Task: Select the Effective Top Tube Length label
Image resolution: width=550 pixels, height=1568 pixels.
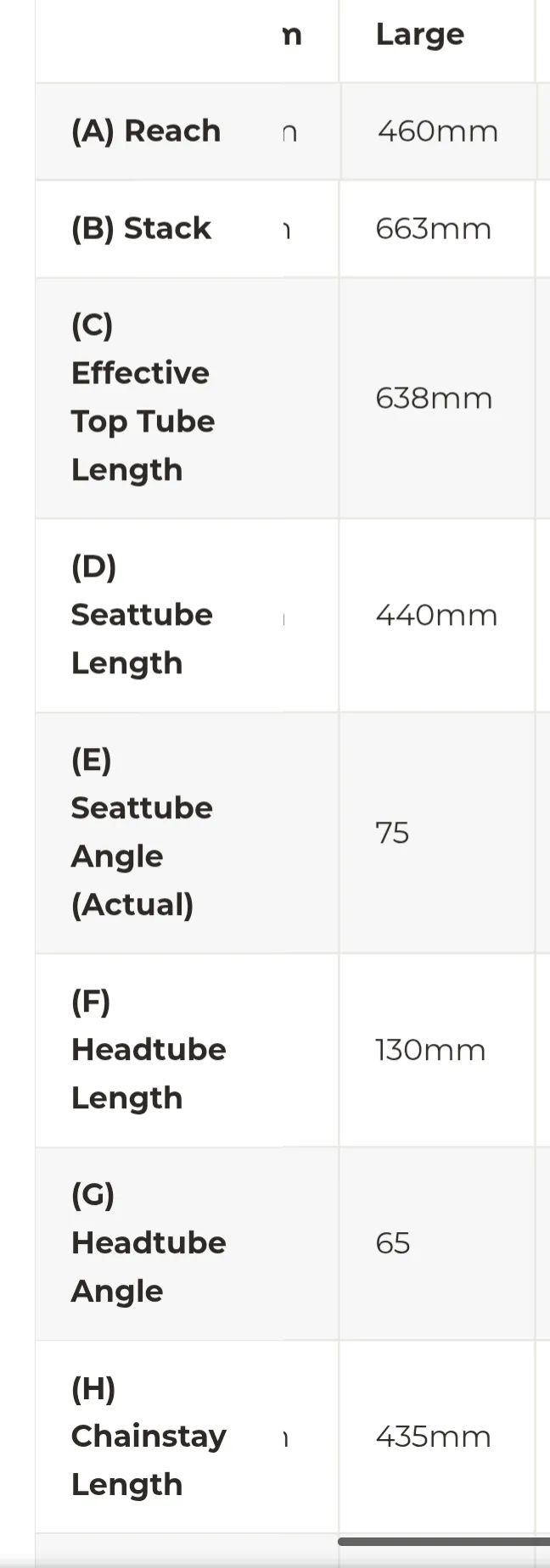Action: 143,397
